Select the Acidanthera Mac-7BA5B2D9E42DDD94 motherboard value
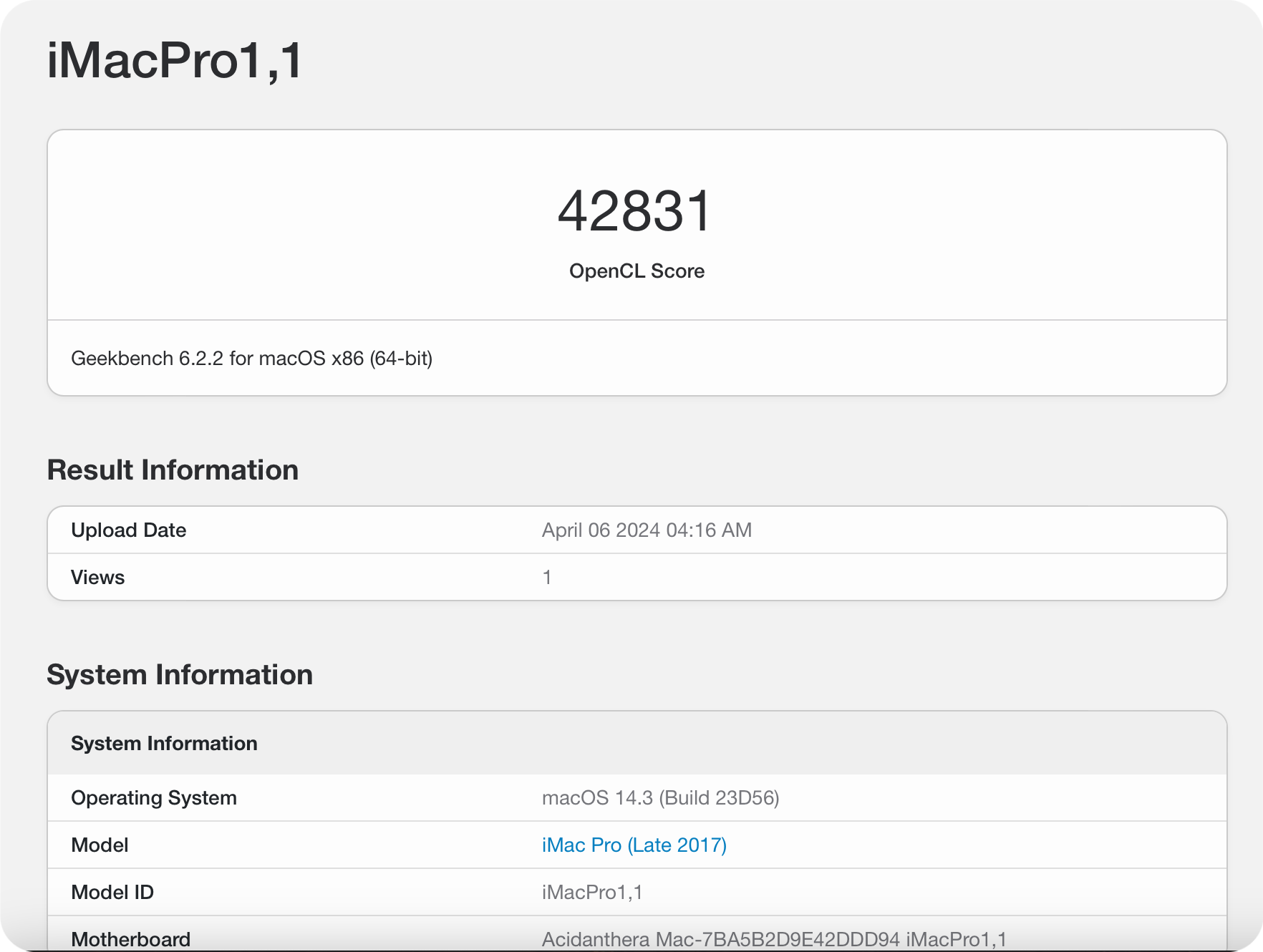This screenshot has height=952, width=1263. (774, 939)
